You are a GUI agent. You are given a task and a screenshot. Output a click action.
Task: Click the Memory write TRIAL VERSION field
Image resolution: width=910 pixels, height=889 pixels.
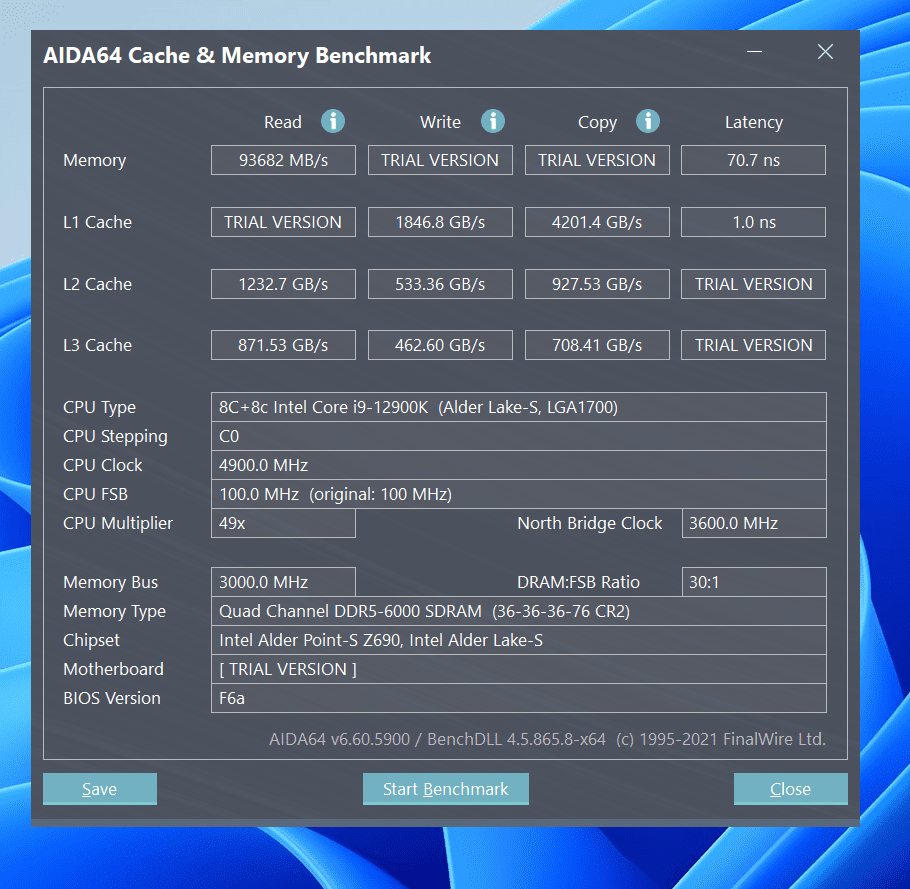coord(440,160)
